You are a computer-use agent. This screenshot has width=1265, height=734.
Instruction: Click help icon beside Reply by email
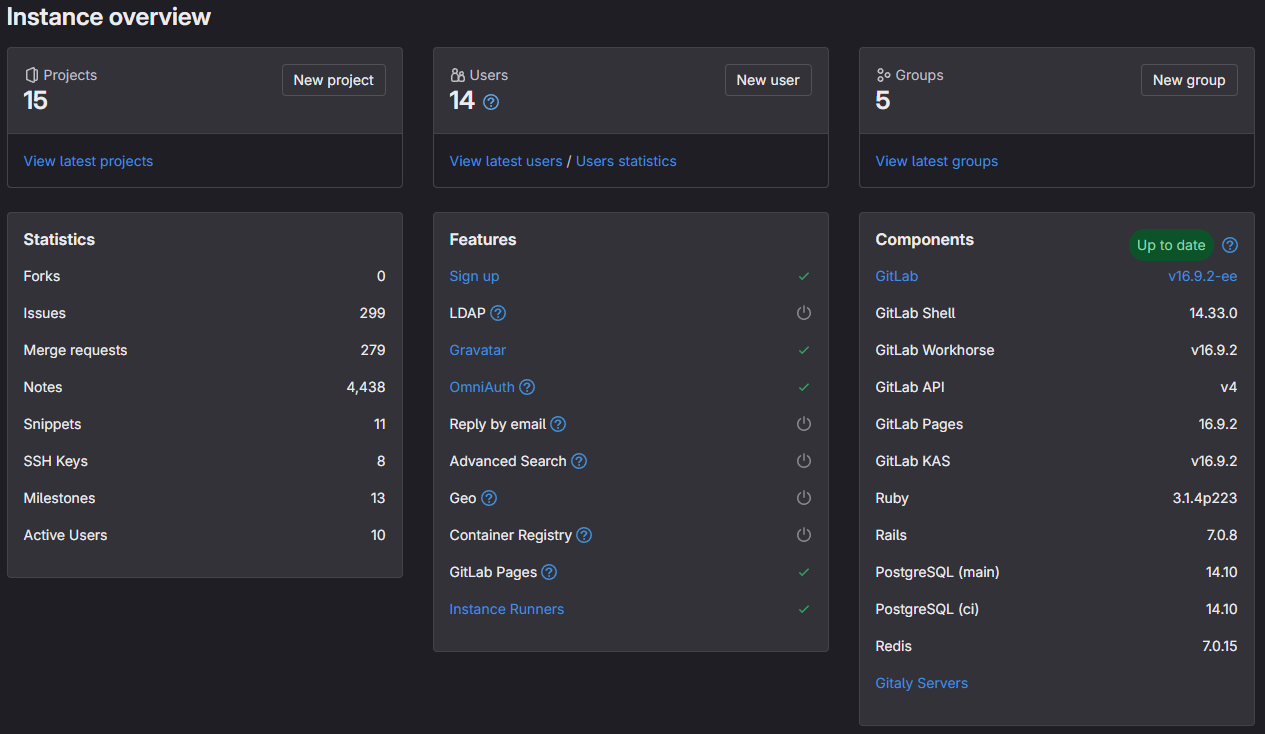(x=558, y=424)
